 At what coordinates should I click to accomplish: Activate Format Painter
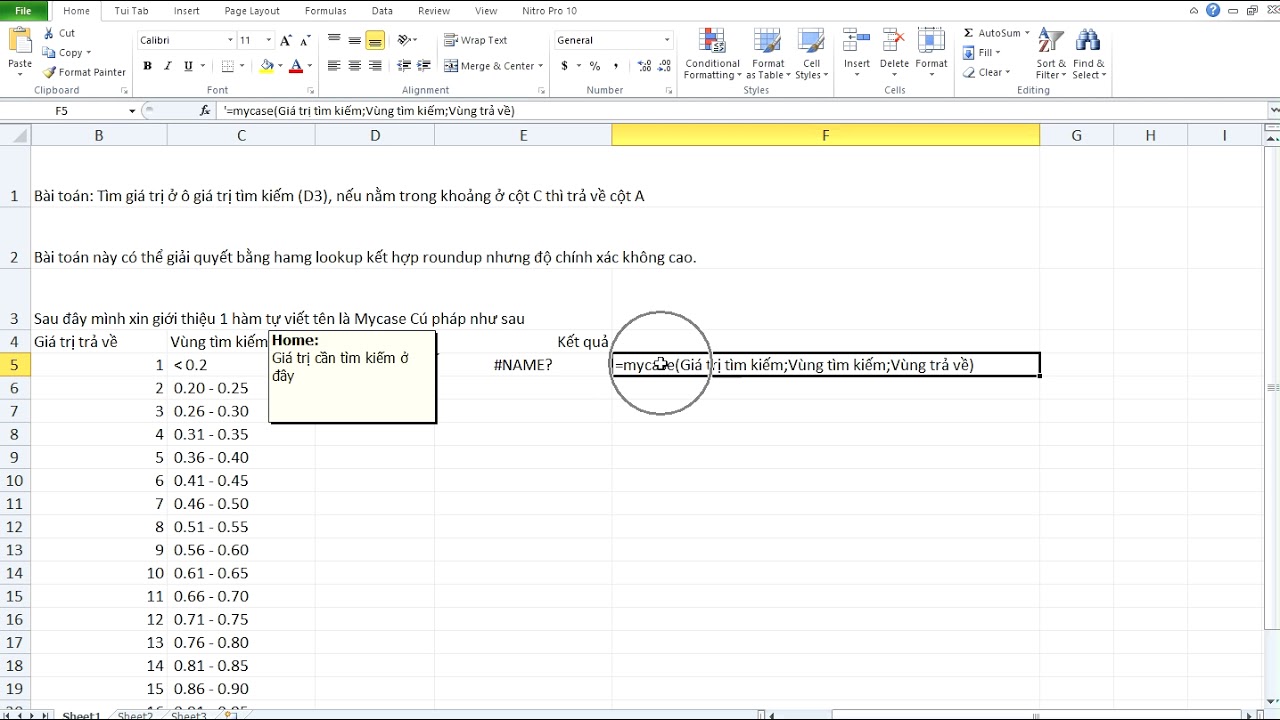tap(84, 72)
